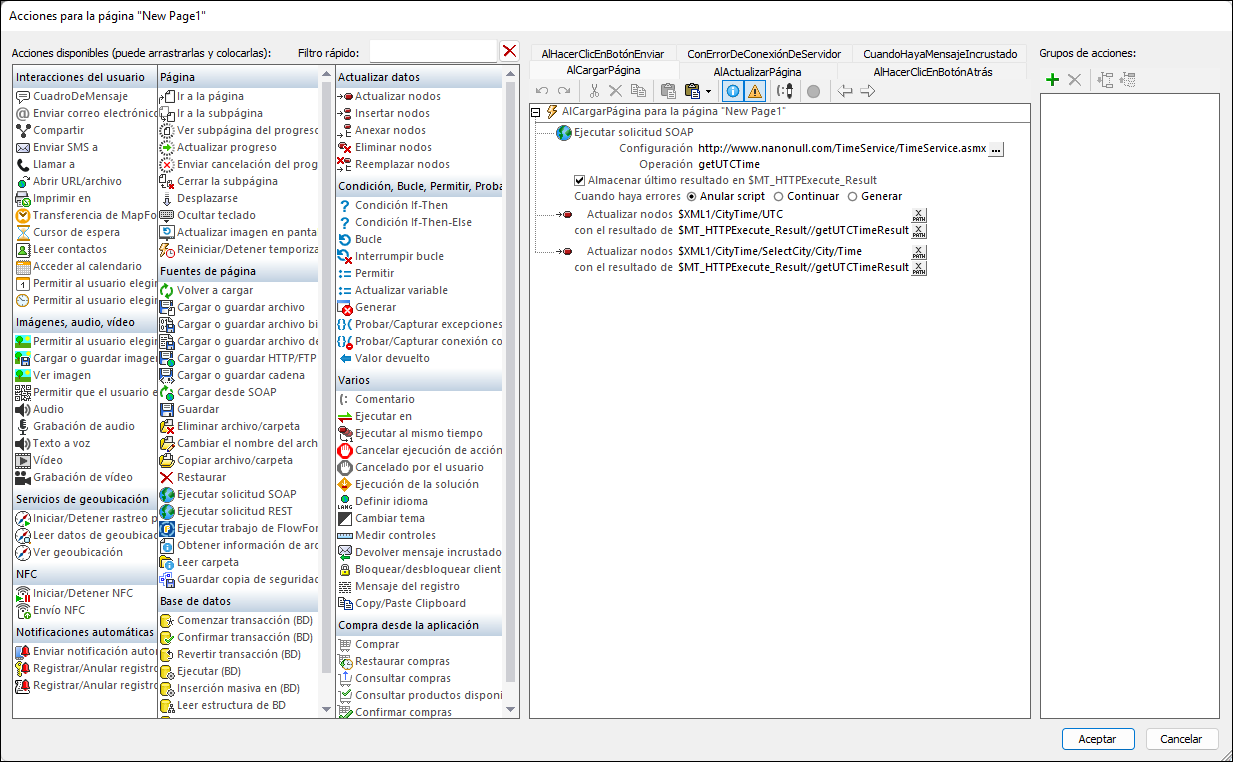1233x762 pixels.
Task: Select Generar radio button
Action: pyautogui.click(x=853, y=196)
